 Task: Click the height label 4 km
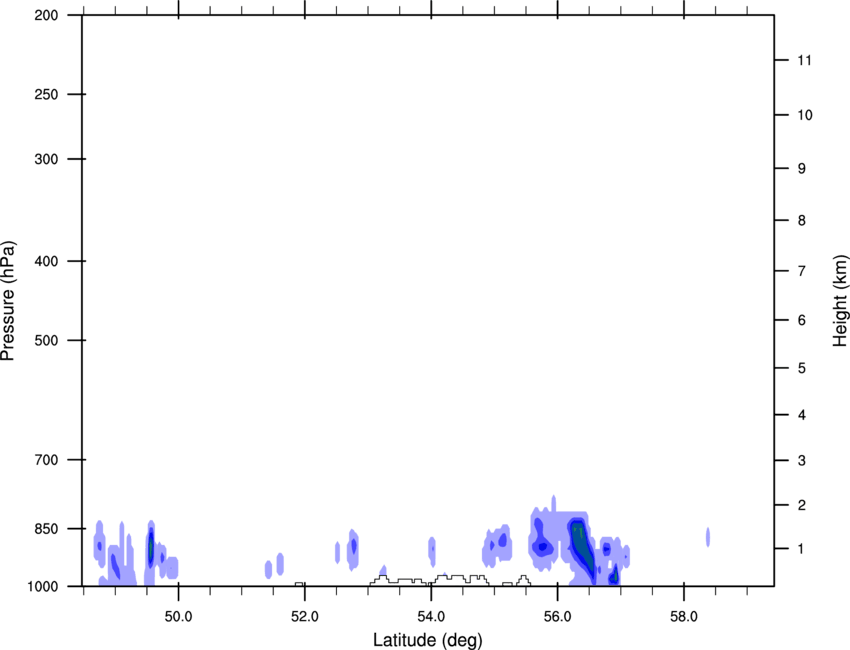802,415
